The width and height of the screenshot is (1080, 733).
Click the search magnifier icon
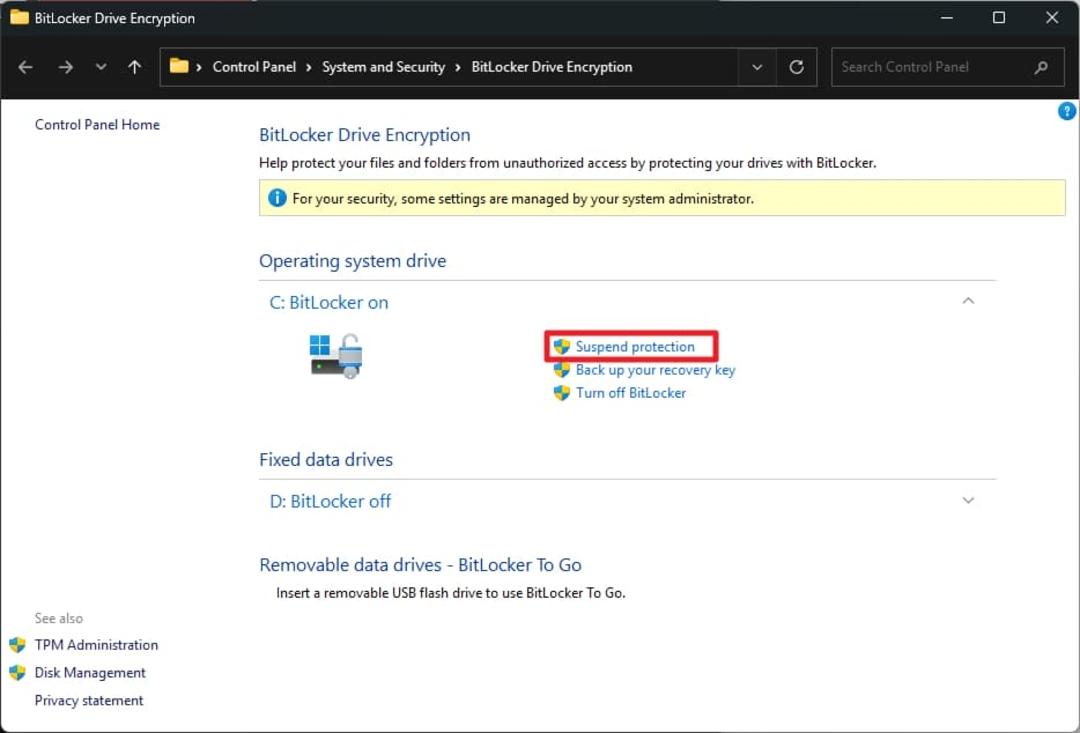[1041, 67]
